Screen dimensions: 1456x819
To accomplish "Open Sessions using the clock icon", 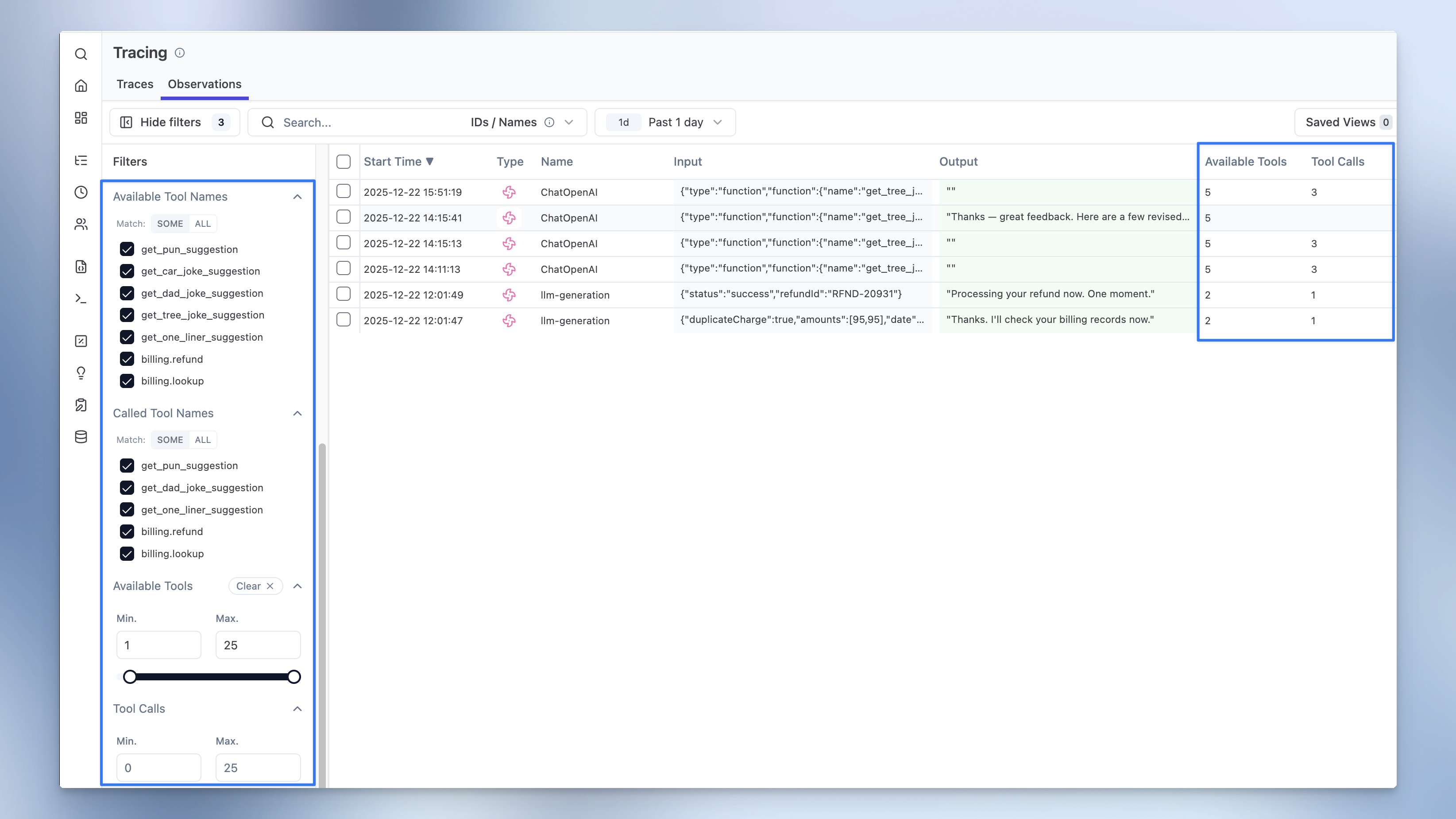I will [81, 192].
